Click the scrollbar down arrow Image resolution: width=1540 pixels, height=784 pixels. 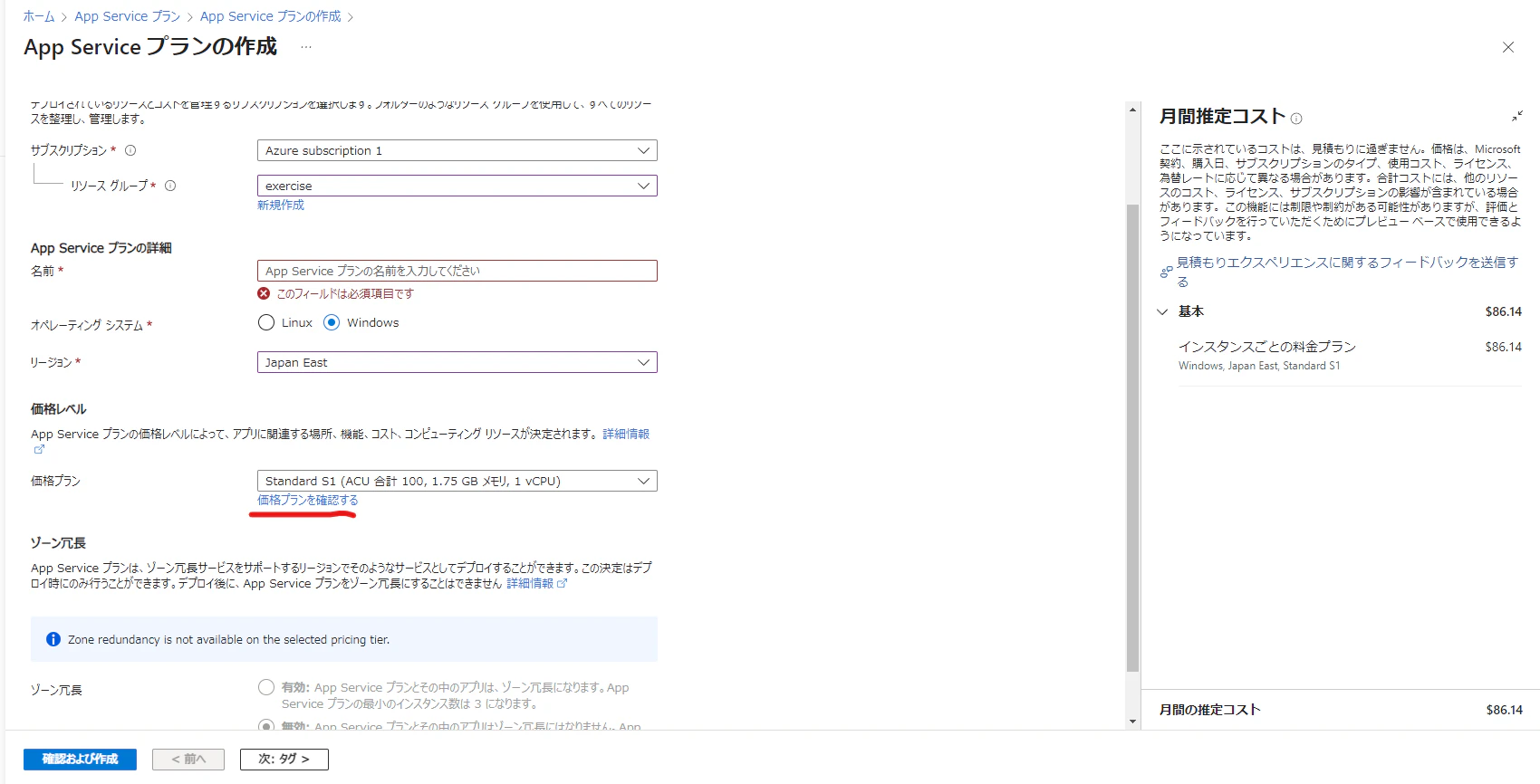(x=1132, y=722)
